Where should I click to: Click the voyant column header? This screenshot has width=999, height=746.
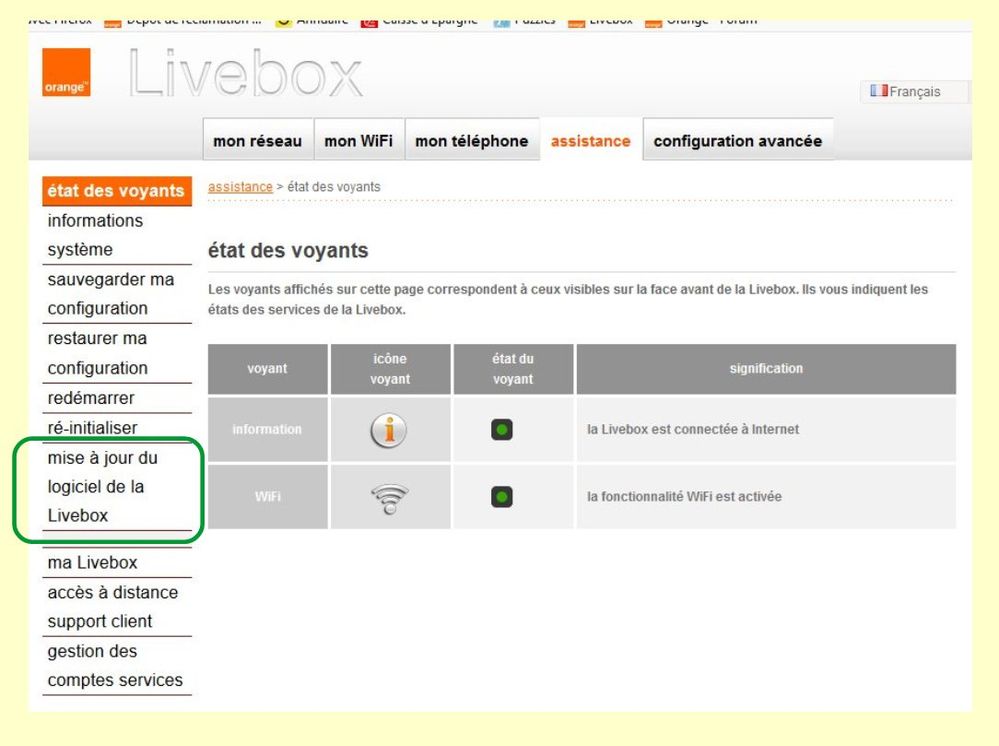268,369
